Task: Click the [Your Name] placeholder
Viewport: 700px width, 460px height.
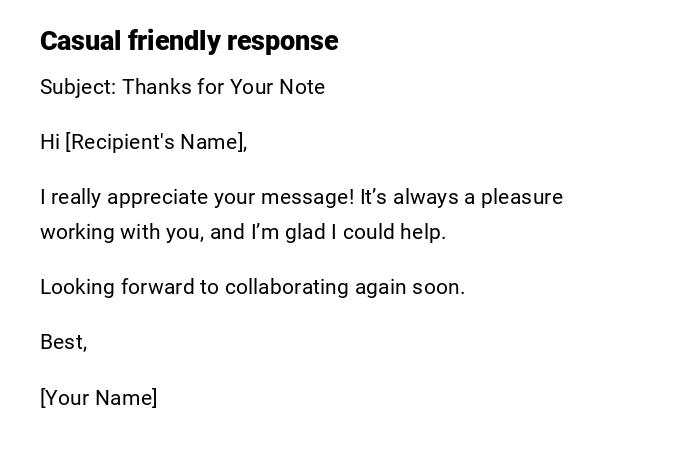Action: pos(99,398)
